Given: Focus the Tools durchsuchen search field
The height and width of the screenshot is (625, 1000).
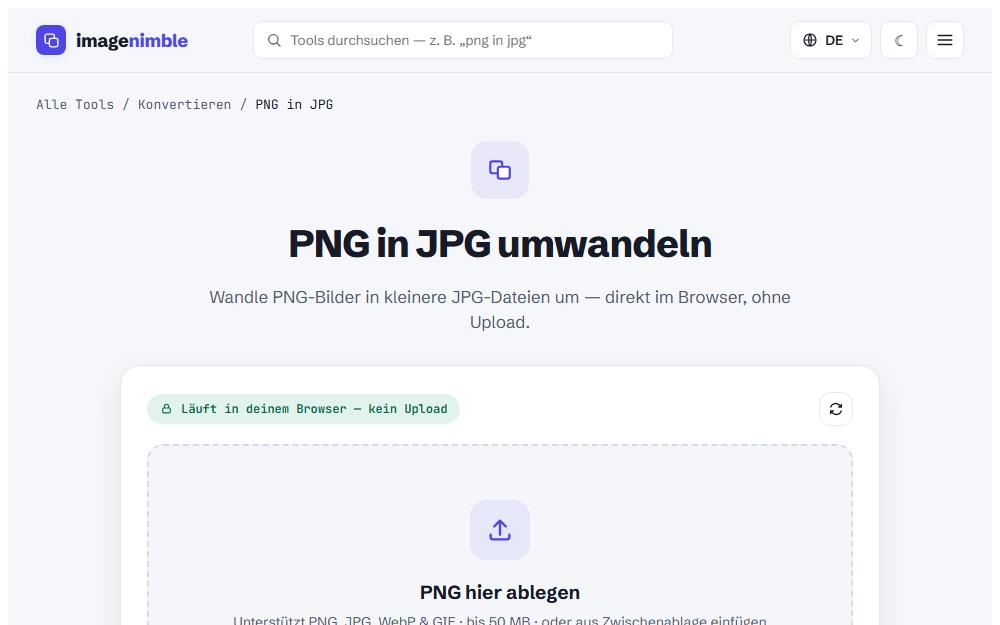Looking at the screenshot, I should [x=463, y=40].
